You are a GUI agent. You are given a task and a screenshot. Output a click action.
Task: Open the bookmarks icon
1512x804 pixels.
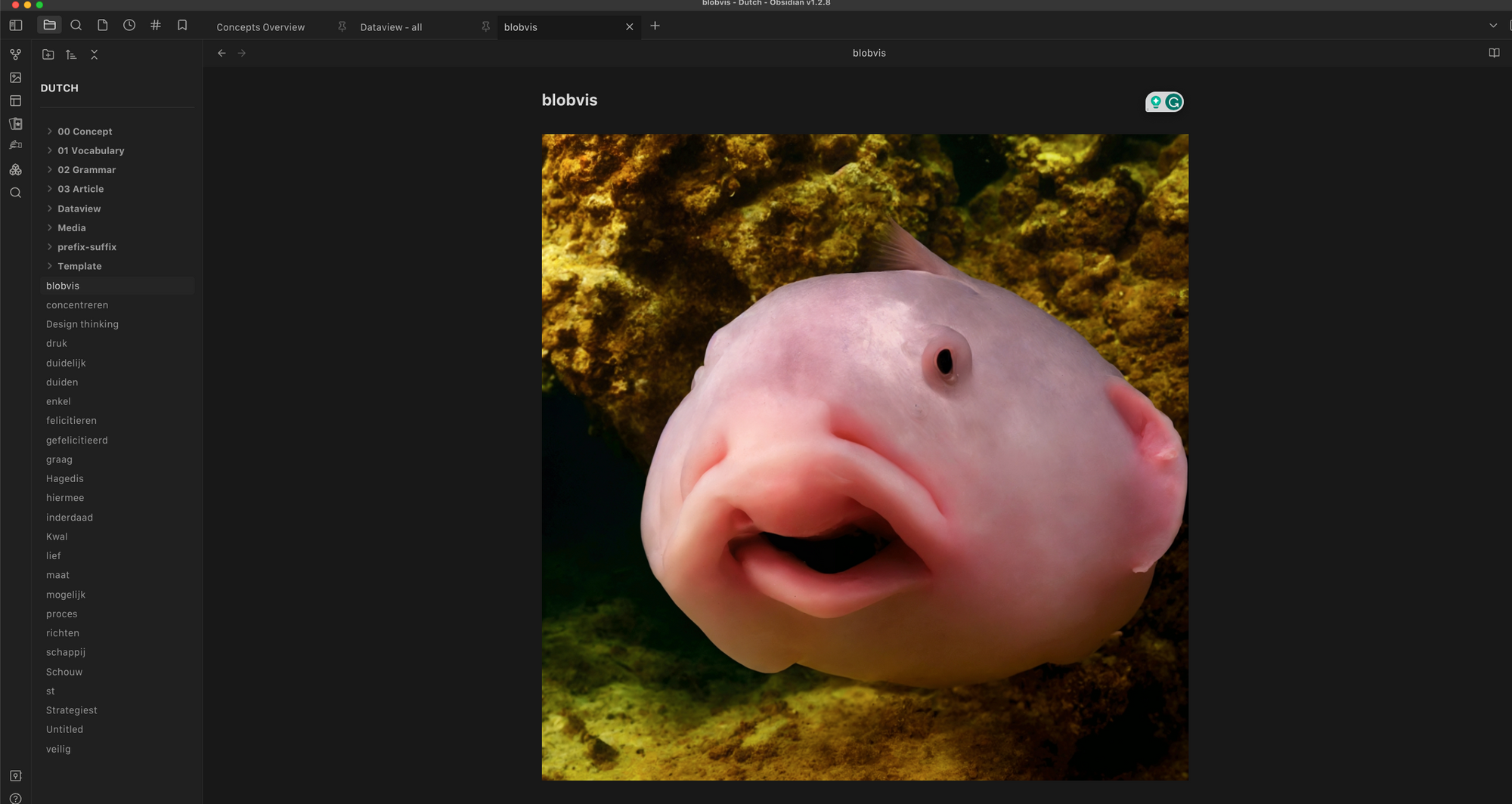tap(182, 25)
